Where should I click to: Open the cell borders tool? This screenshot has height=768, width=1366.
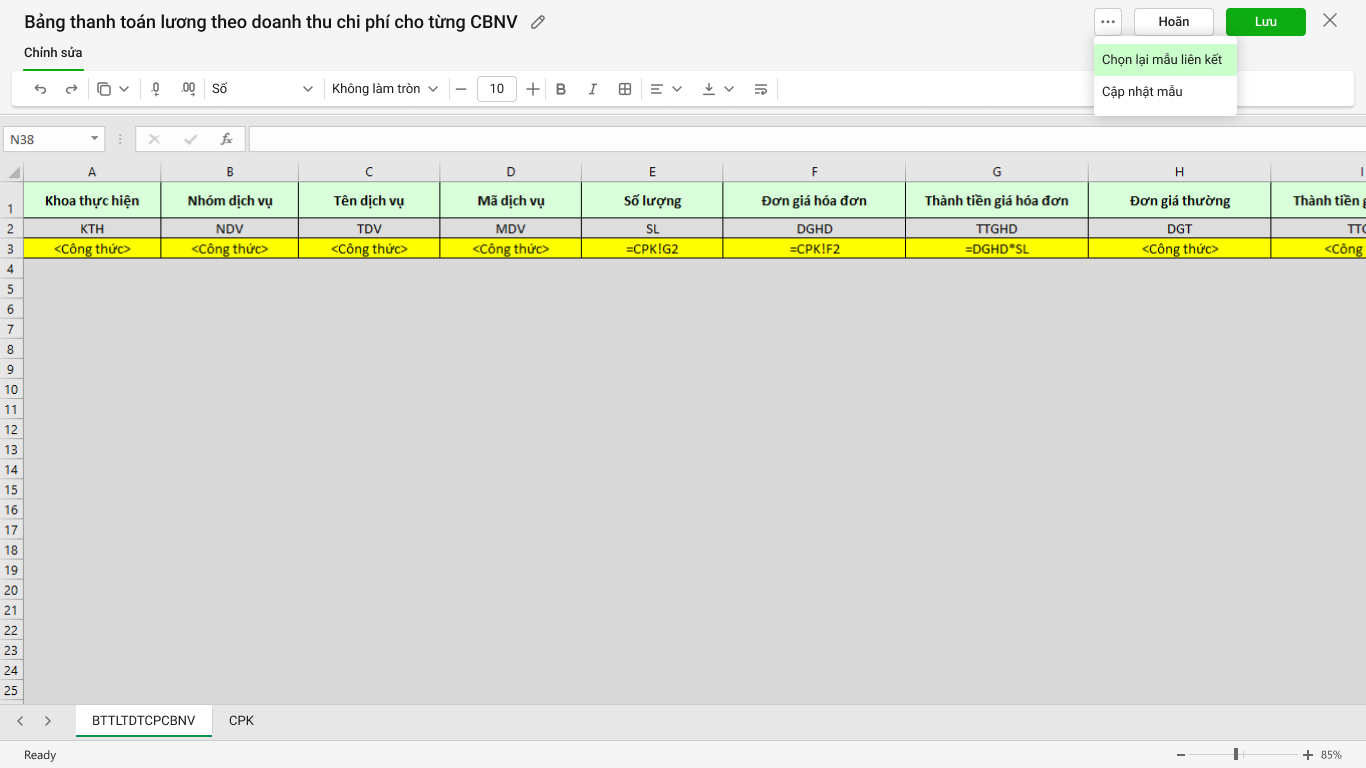click(625, 89)
